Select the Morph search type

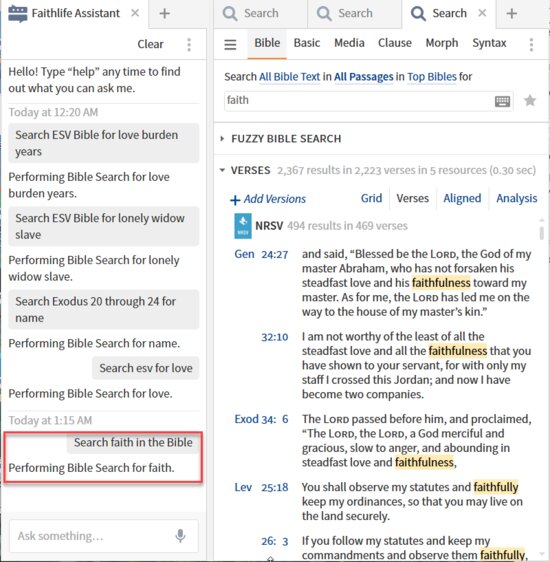point(442,43)
